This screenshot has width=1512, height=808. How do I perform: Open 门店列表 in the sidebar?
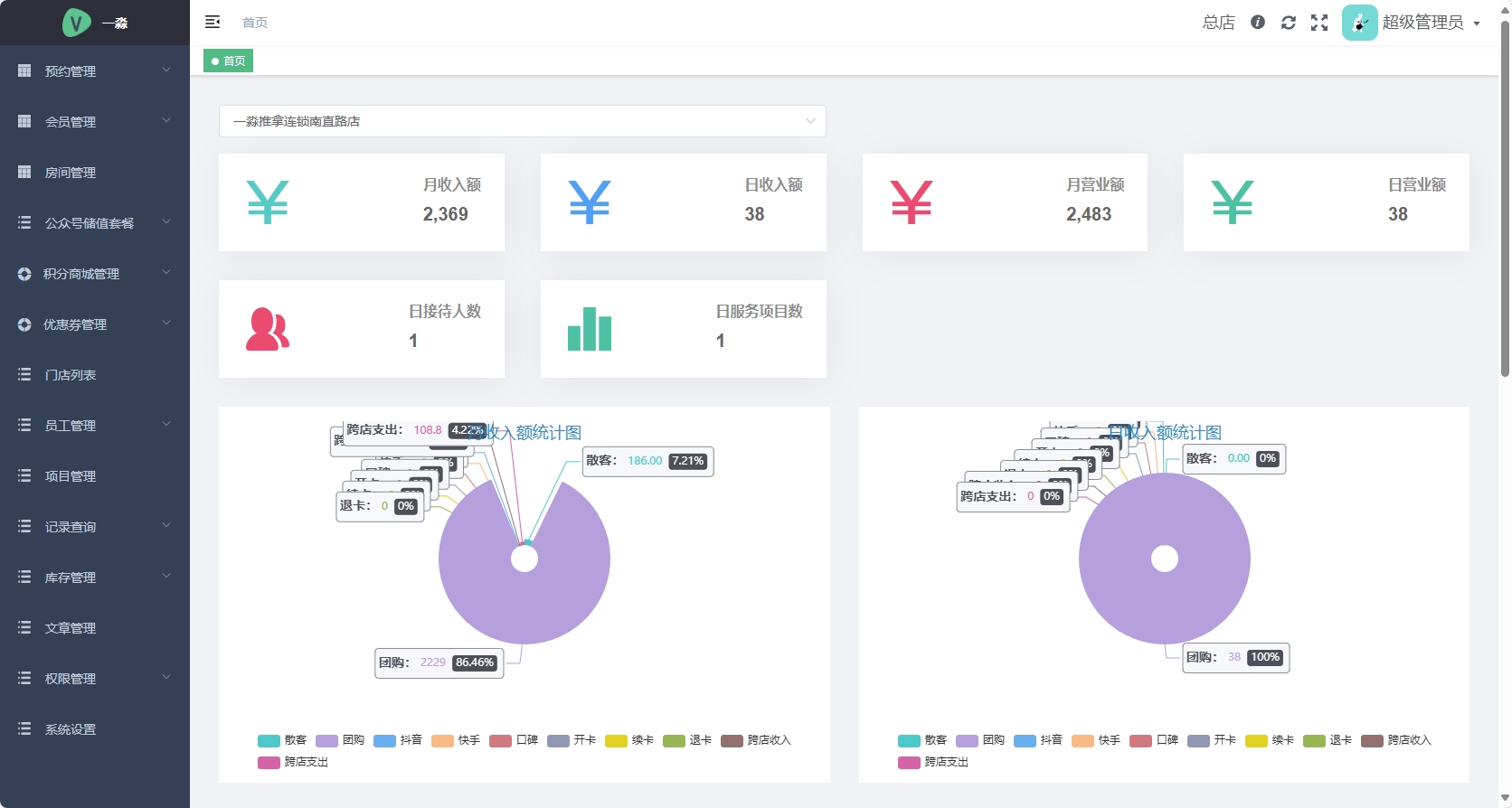click(71, 374)
